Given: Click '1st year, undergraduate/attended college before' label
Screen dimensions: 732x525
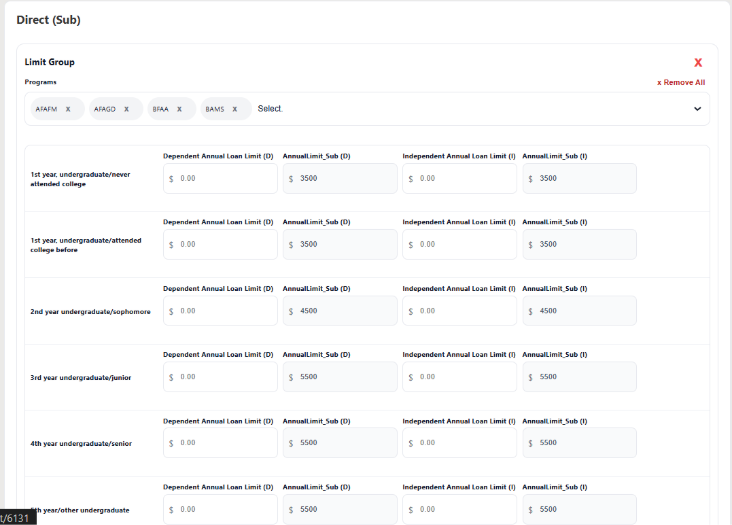Looking at the screenshot, I should click(86, 245).
